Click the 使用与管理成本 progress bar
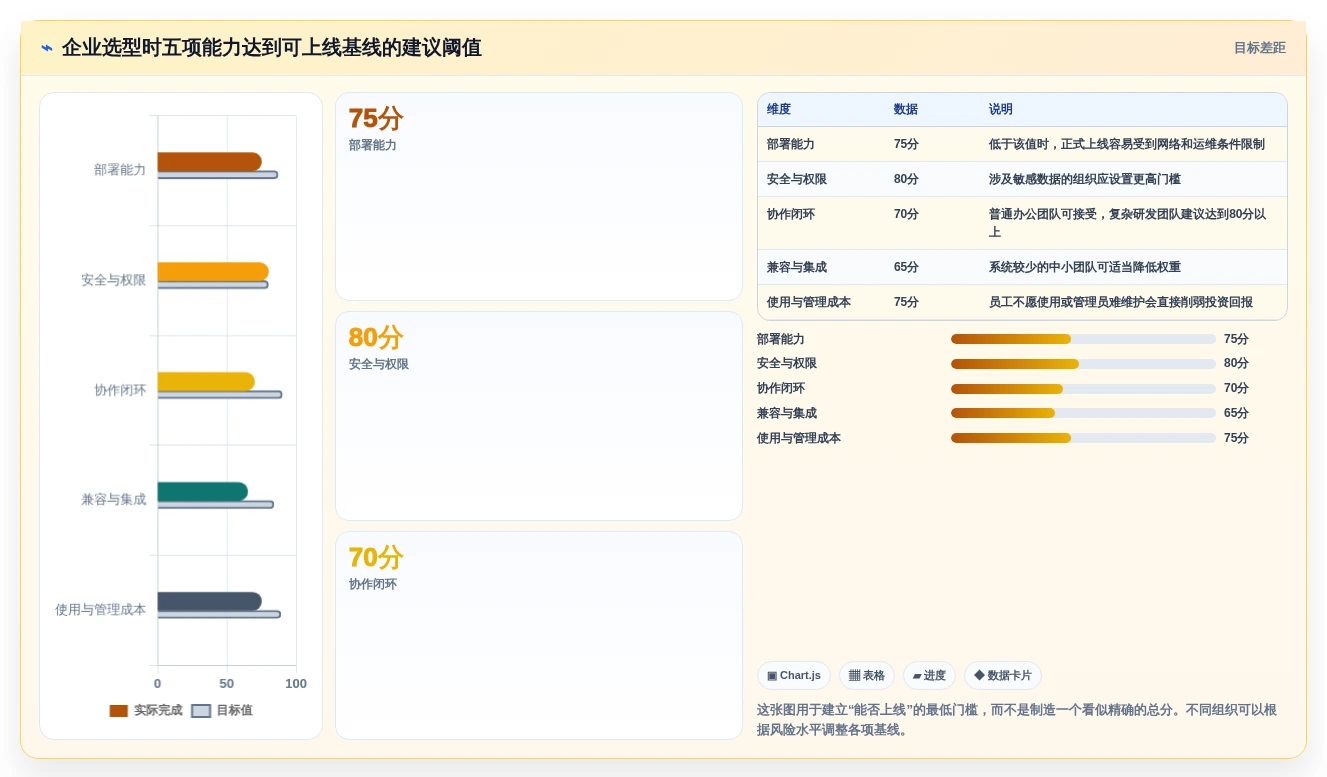Screen dimensions: 1327x777 click(1083, 438)
